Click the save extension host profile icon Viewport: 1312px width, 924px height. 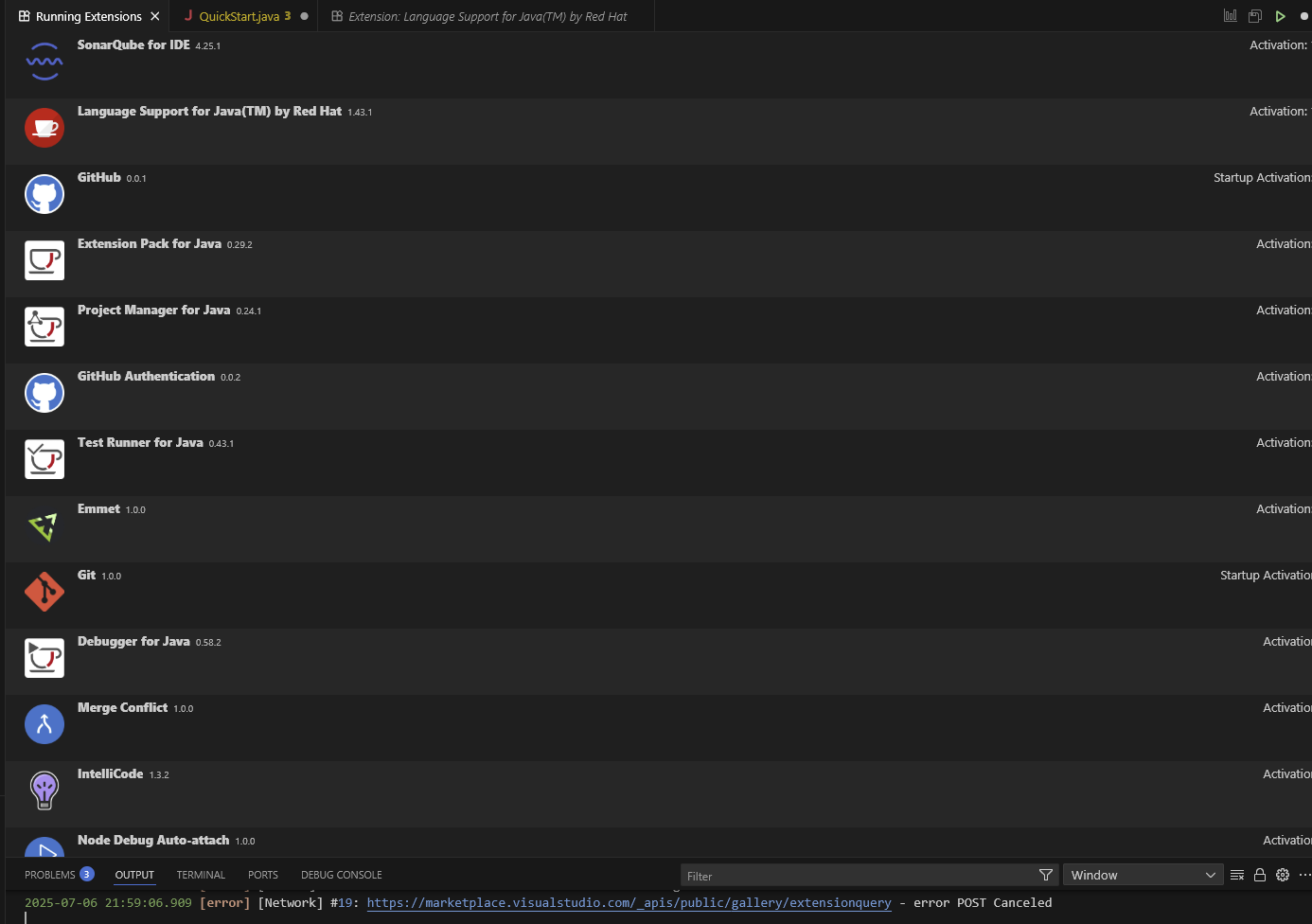click(x=1255, y=16)
